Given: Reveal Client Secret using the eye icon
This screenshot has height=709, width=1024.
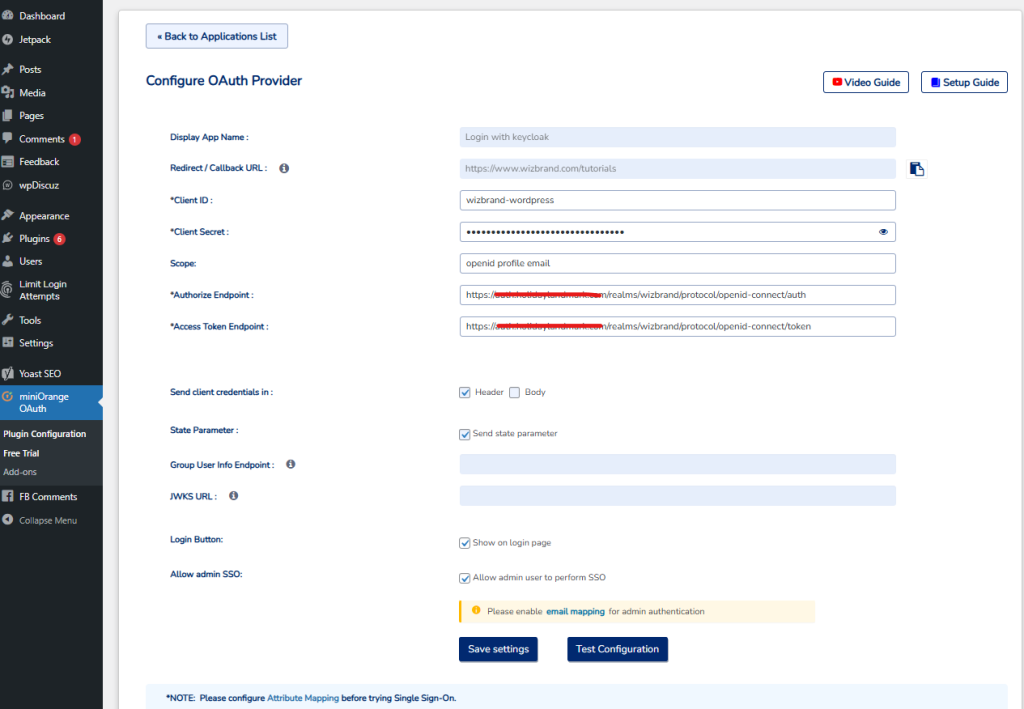Looking at the screenshot, I should 883,232.
